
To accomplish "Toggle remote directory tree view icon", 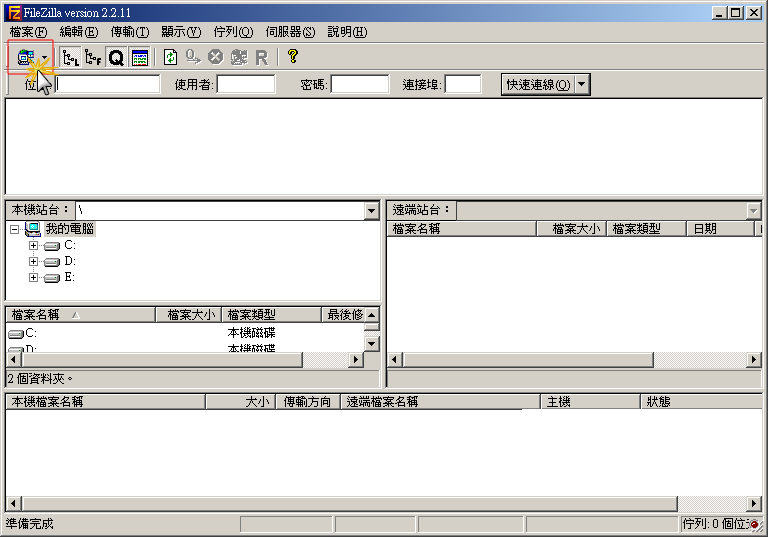I will coord(93,57).
